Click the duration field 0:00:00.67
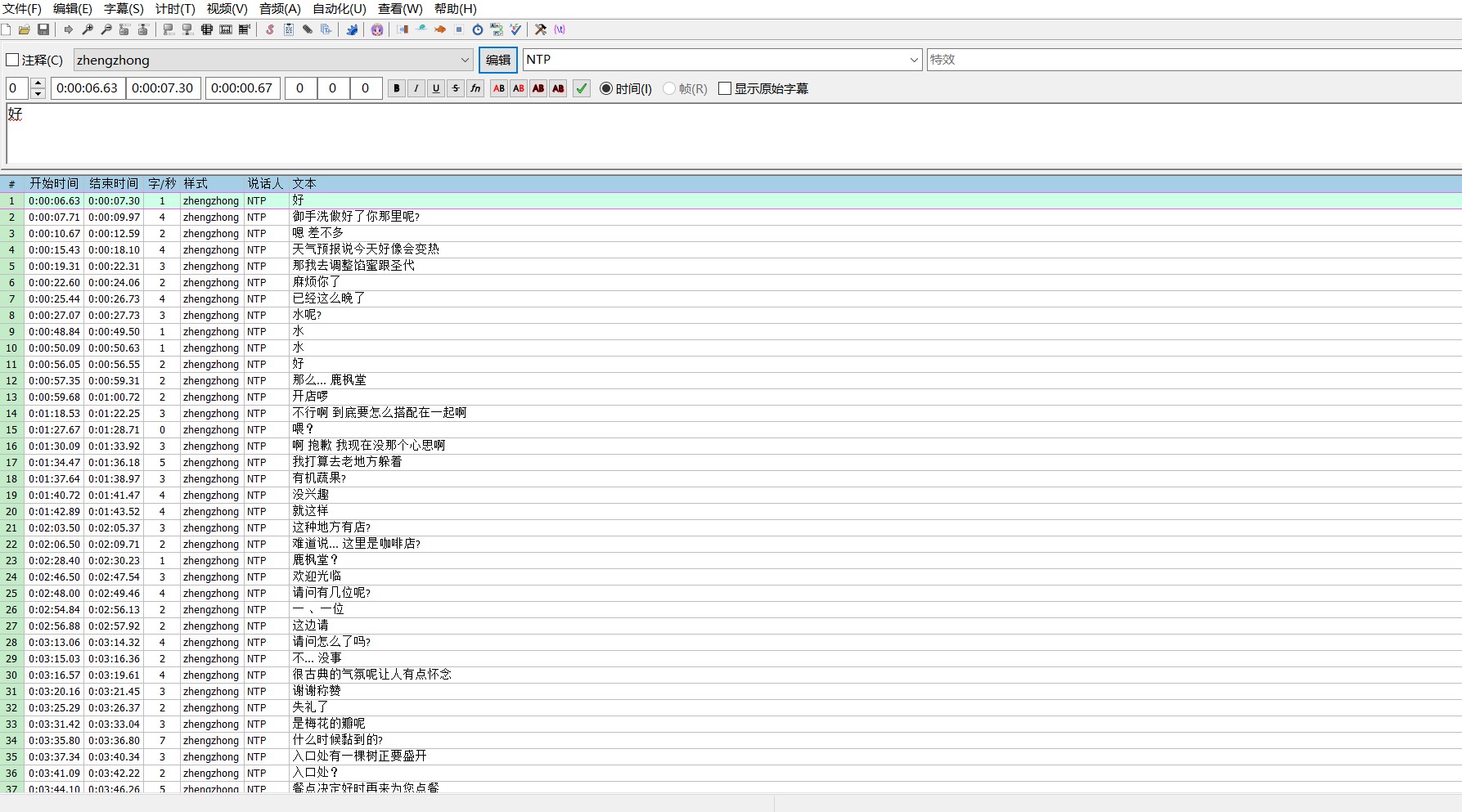 [243, 88]
